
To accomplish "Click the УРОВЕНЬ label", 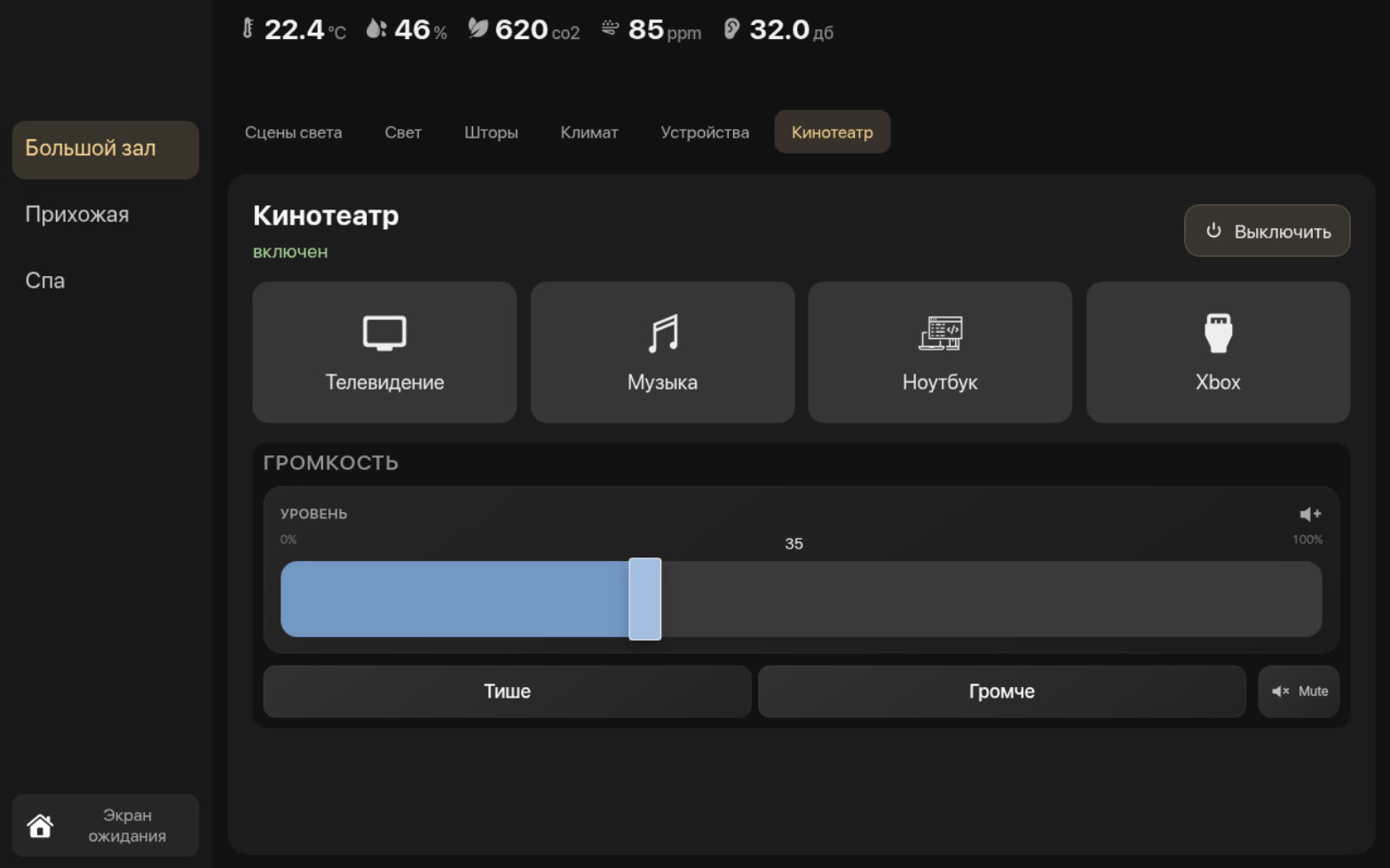I will [x=313, y=514].
